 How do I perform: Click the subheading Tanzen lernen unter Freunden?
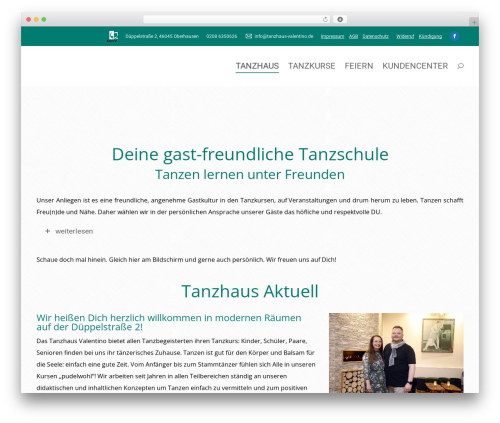point(250,174)
